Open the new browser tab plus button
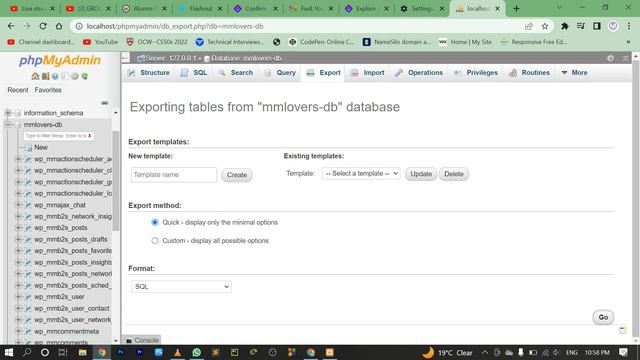The image size is (640, 360). [516, 9]
